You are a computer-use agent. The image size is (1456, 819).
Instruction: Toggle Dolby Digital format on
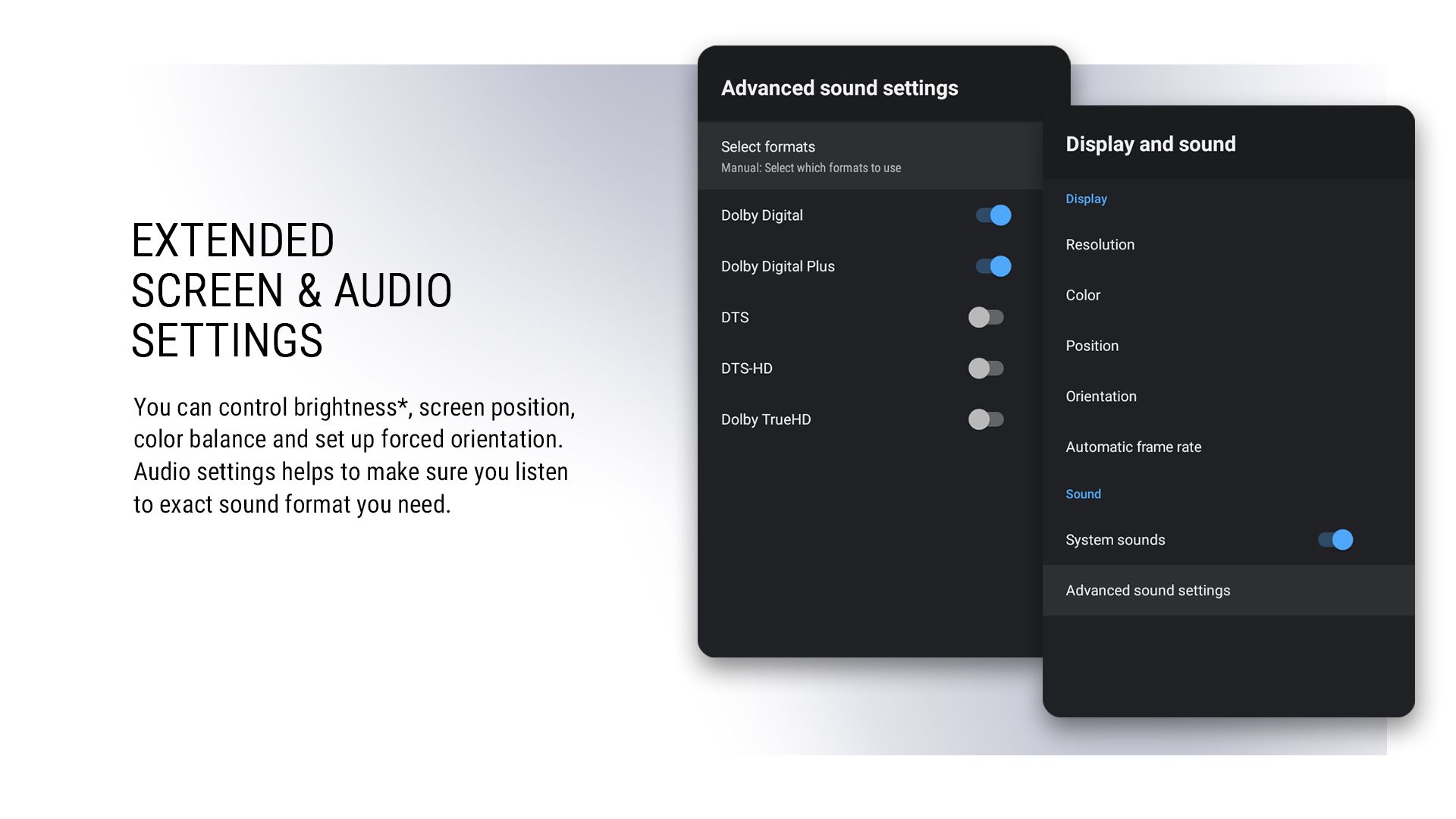click(989, 215)
